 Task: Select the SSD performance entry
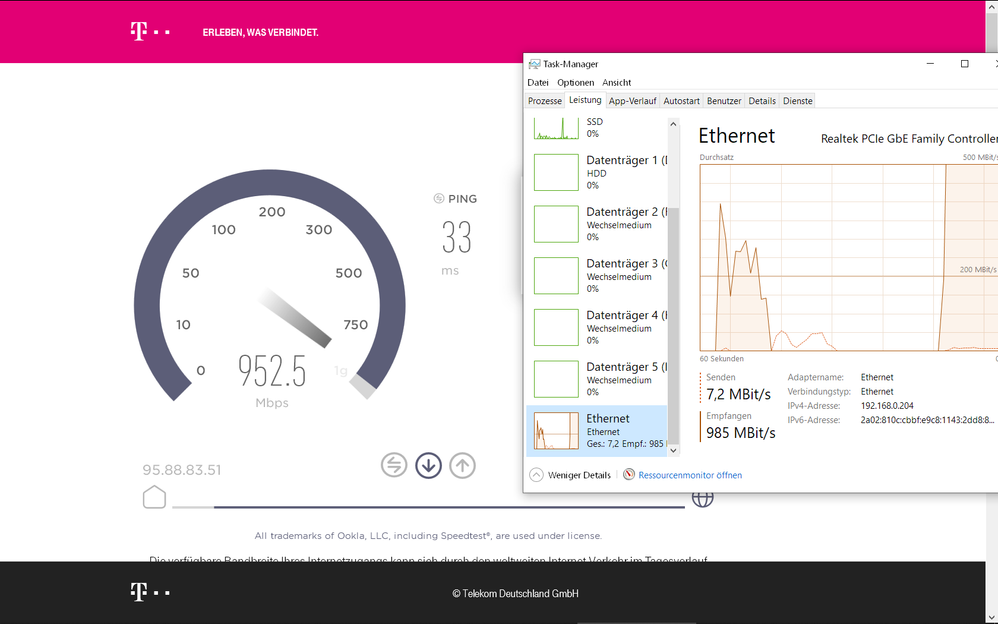point(596,129)
